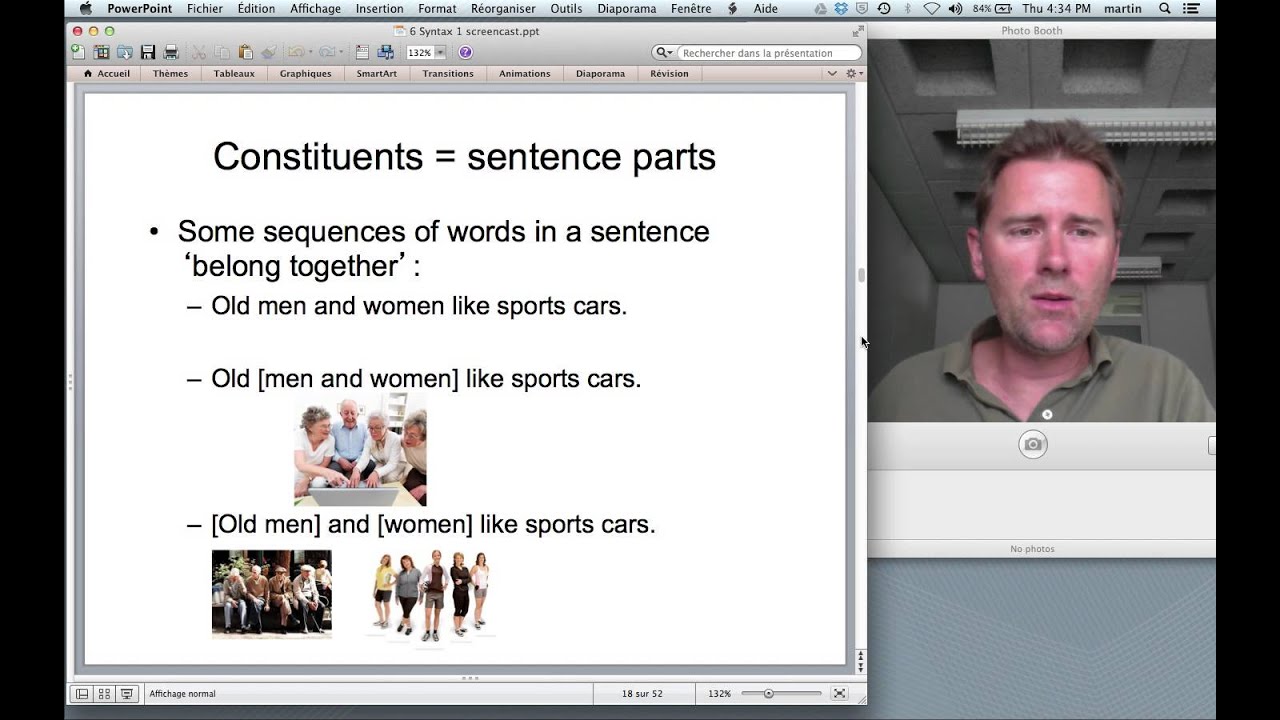
Task: Switch to Normal view icon in status bar
Action: pyautogui.click(x=82, y=693)
